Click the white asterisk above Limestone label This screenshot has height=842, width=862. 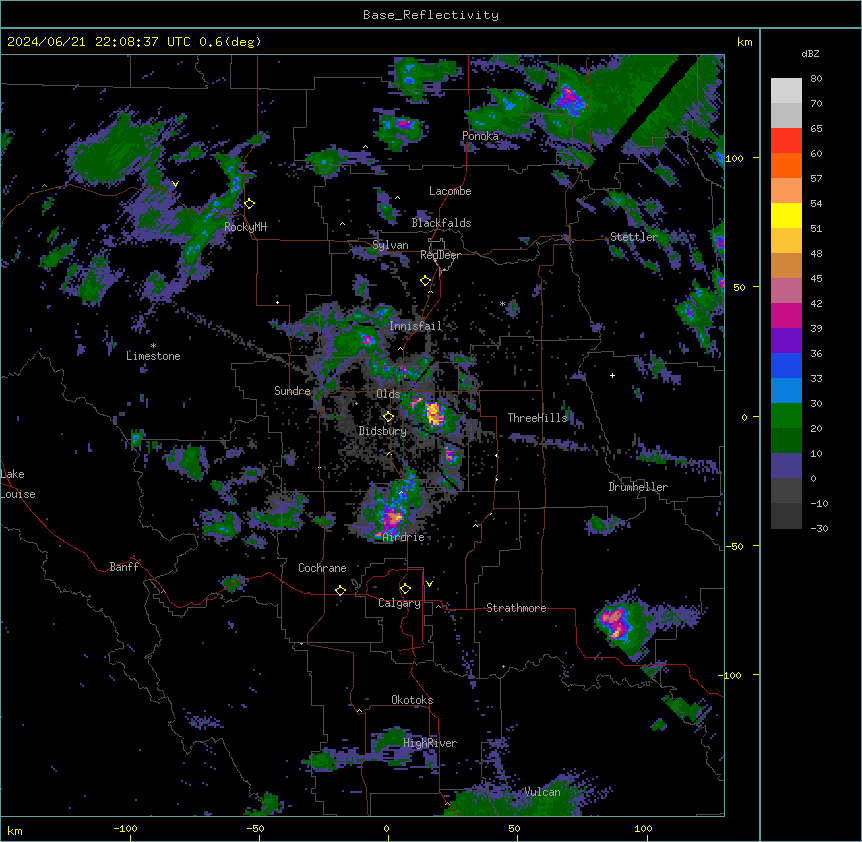pos(153,346)
